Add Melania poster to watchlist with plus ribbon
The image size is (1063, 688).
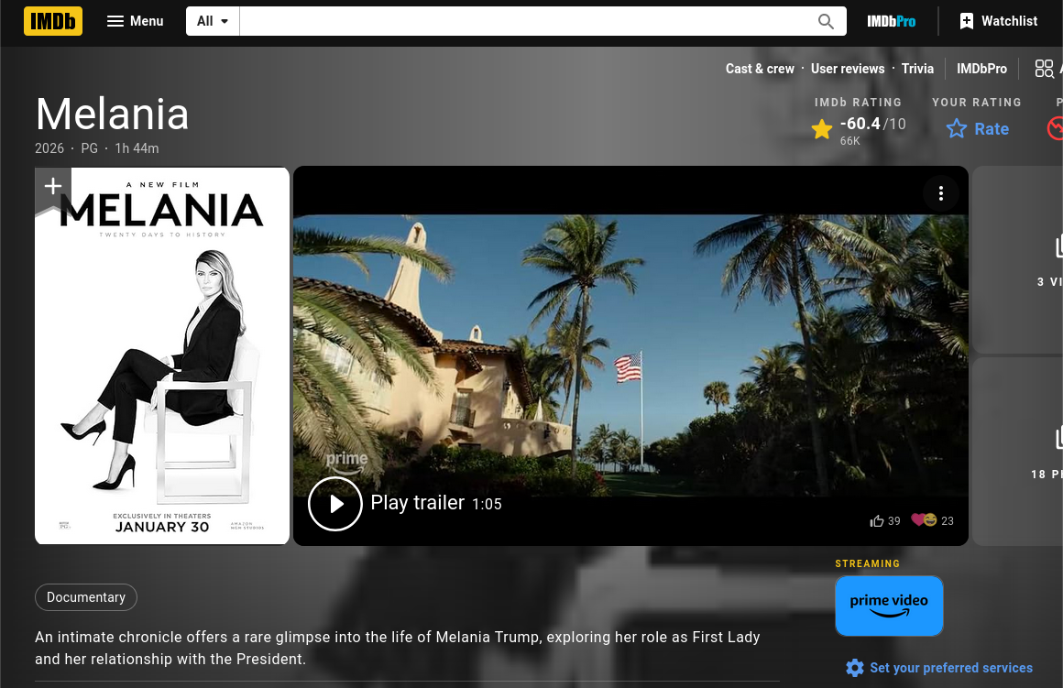53,187
